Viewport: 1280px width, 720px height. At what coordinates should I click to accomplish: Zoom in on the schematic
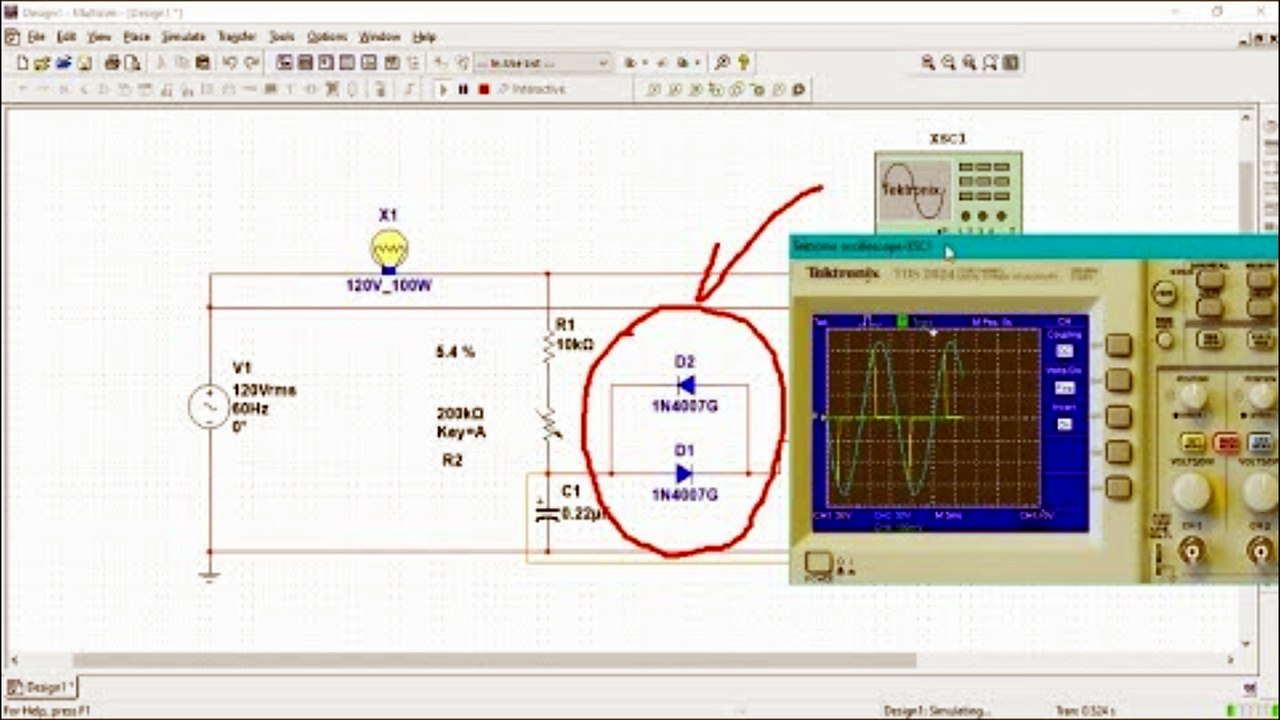(x=929, y=63)
